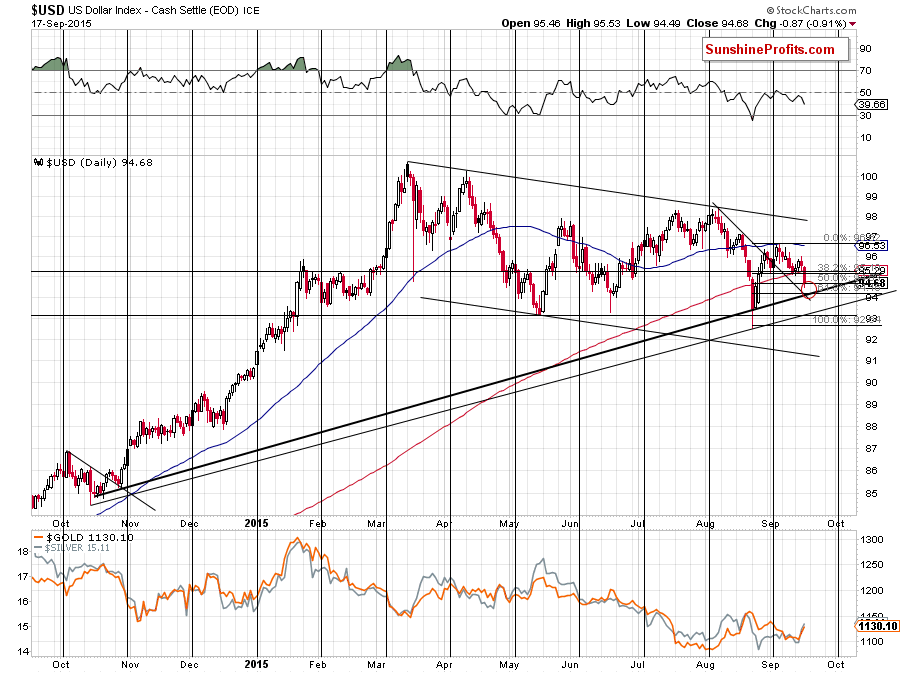Click the 0.0% Fibonacci retracement label
Viewport: 900px width, 673px height.
pos(851,238)
